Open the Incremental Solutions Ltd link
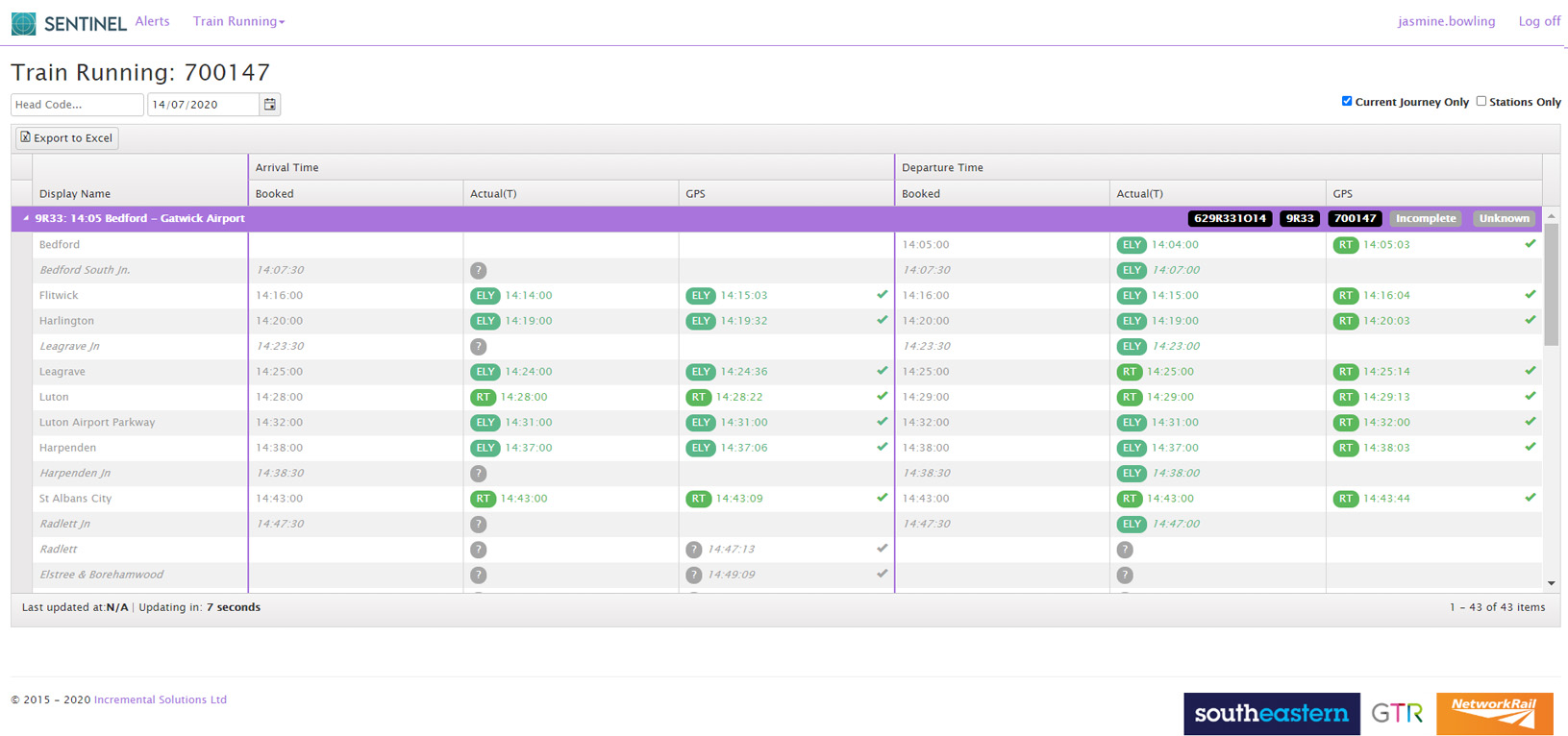1568x736 pixels. click(x=160, y=699)
